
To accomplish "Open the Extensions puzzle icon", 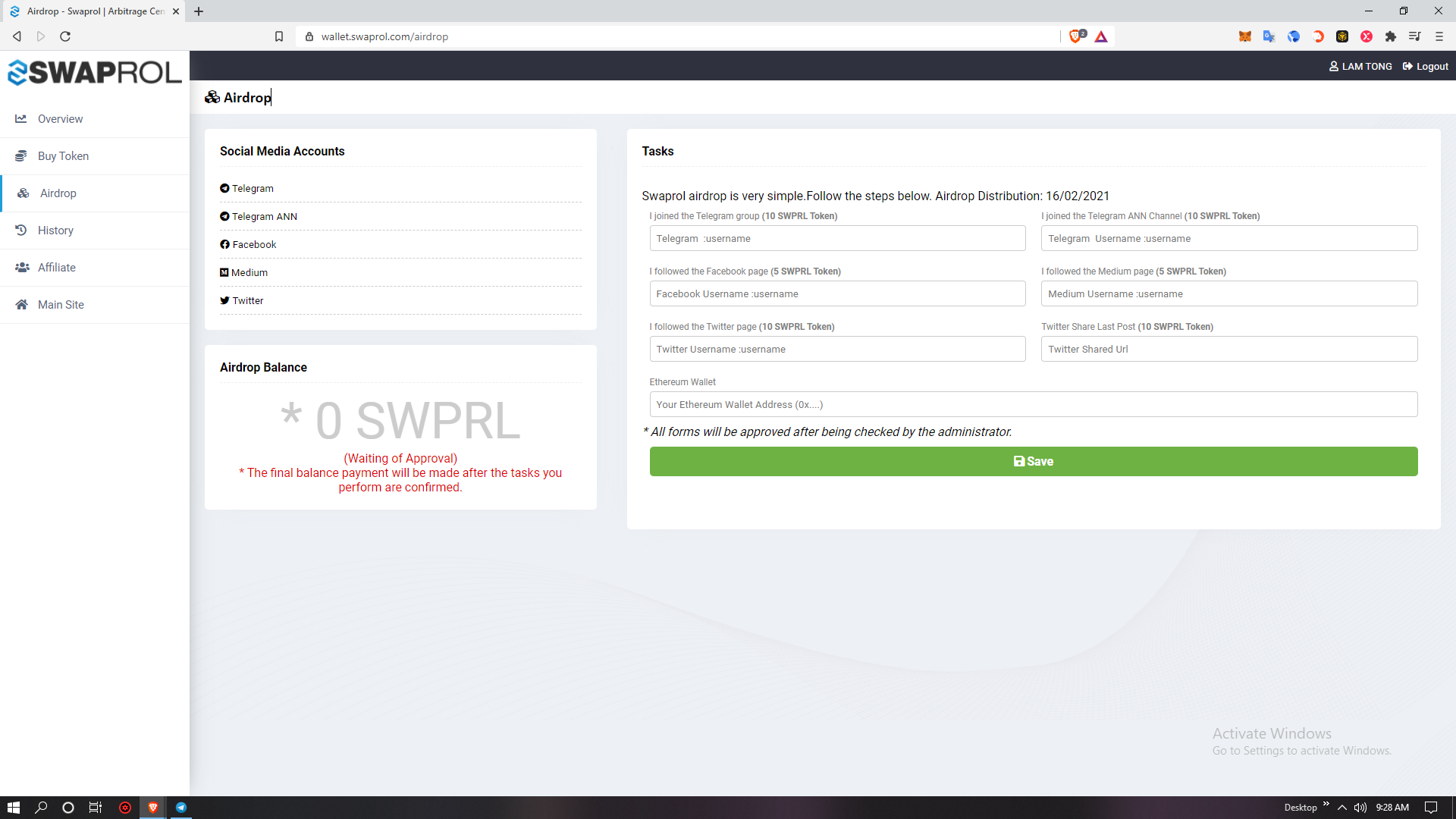I will coord(1390,36).
